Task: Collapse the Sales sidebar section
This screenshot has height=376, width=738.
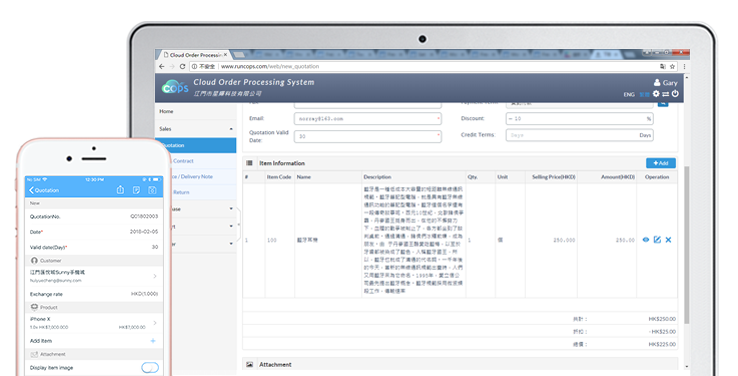Action: [x=231, y=129]
